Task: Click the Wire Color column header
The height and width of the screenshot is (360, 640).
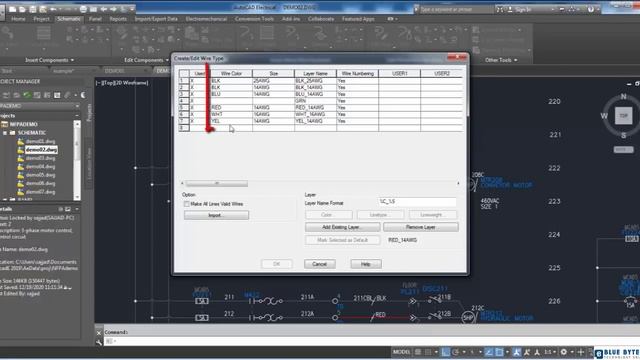Action: (x=231, y=73)
